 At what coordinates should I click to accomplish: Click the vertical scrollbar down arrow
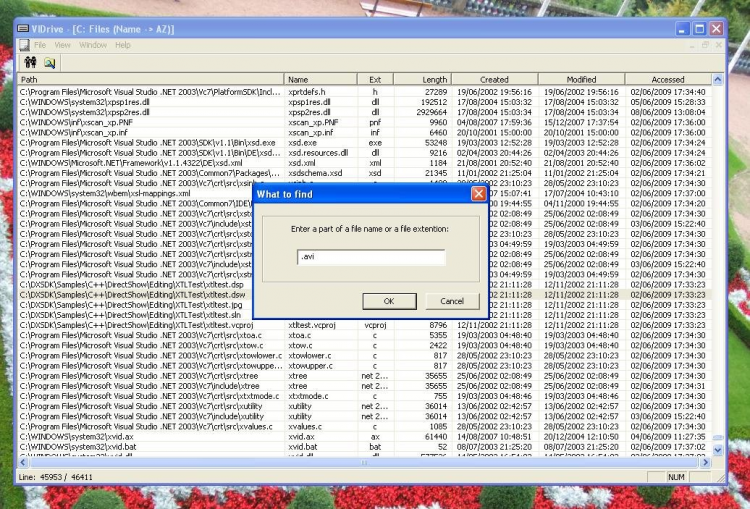[717, 450]
